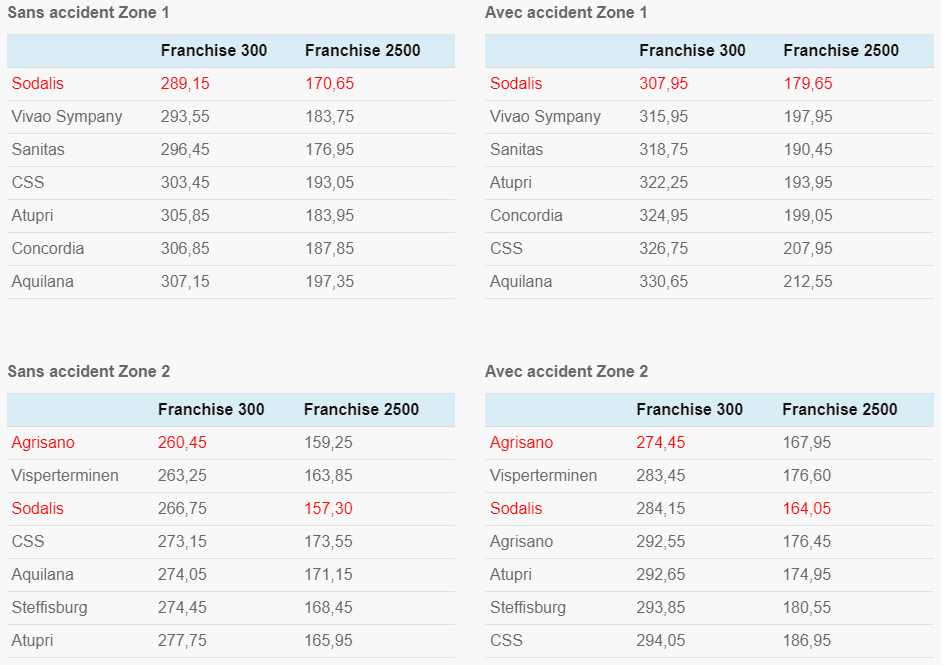This screenshot has width=941, height=665.
Task: Click Vivao Sympany in Sans accident Zone 1
Action: click(67, 116)
